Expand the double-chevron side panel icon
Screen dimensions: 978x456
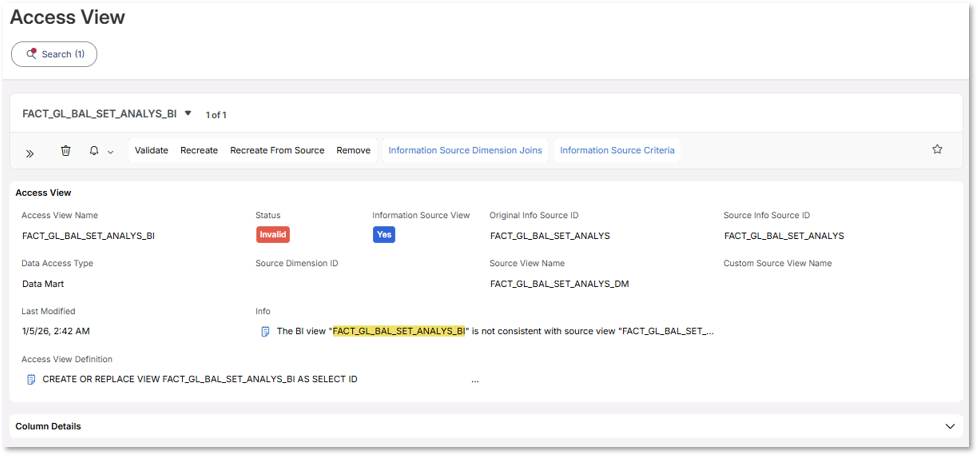[29, 151]
